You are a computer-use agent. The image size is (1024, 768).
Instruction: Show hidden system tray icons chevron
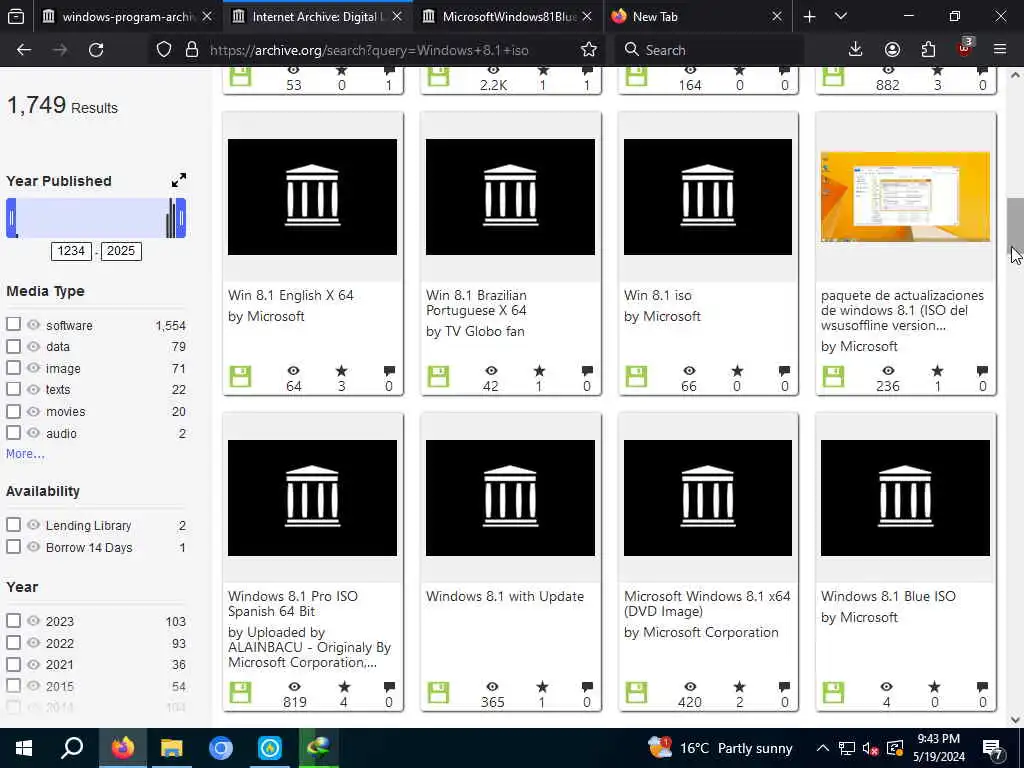coord(823,748)
